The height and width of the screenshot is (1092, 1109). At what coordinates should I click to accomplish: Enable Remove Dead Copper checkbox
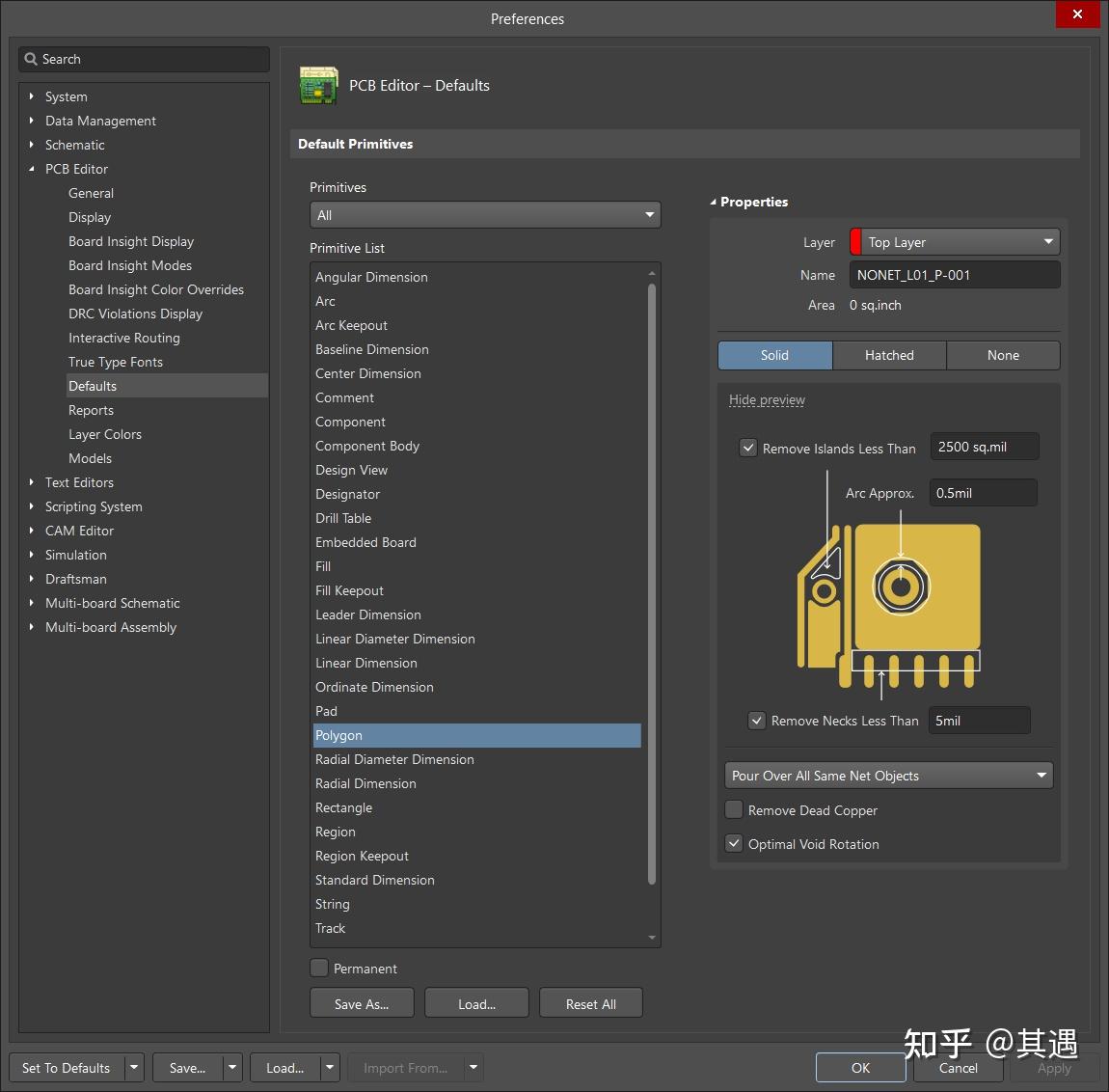pos(734,809)
